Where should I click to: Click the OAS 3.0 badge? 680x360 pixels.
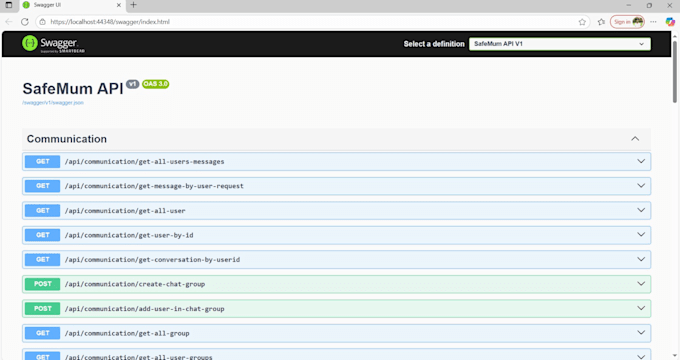coord(155,84)
